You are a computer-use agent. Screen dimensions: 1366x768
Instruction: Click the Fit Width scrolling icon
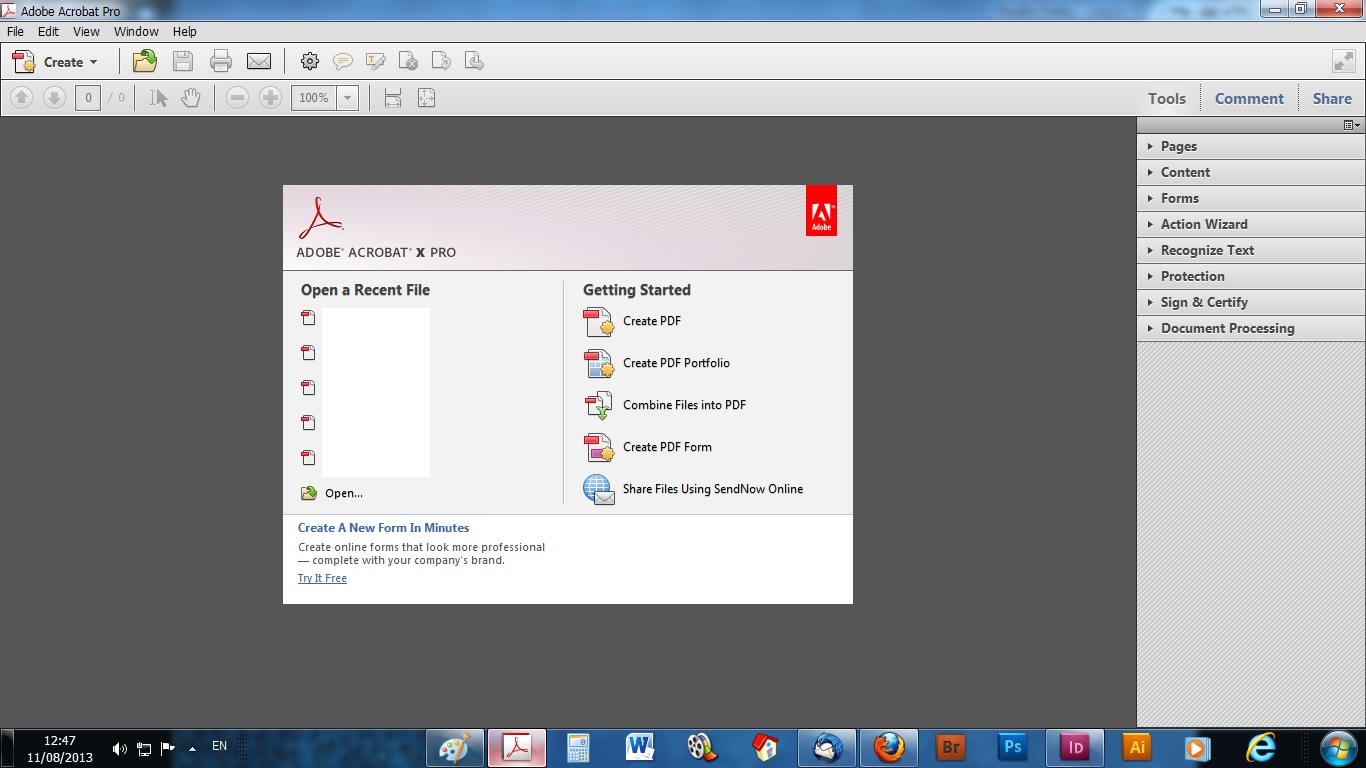coord(393,98)
